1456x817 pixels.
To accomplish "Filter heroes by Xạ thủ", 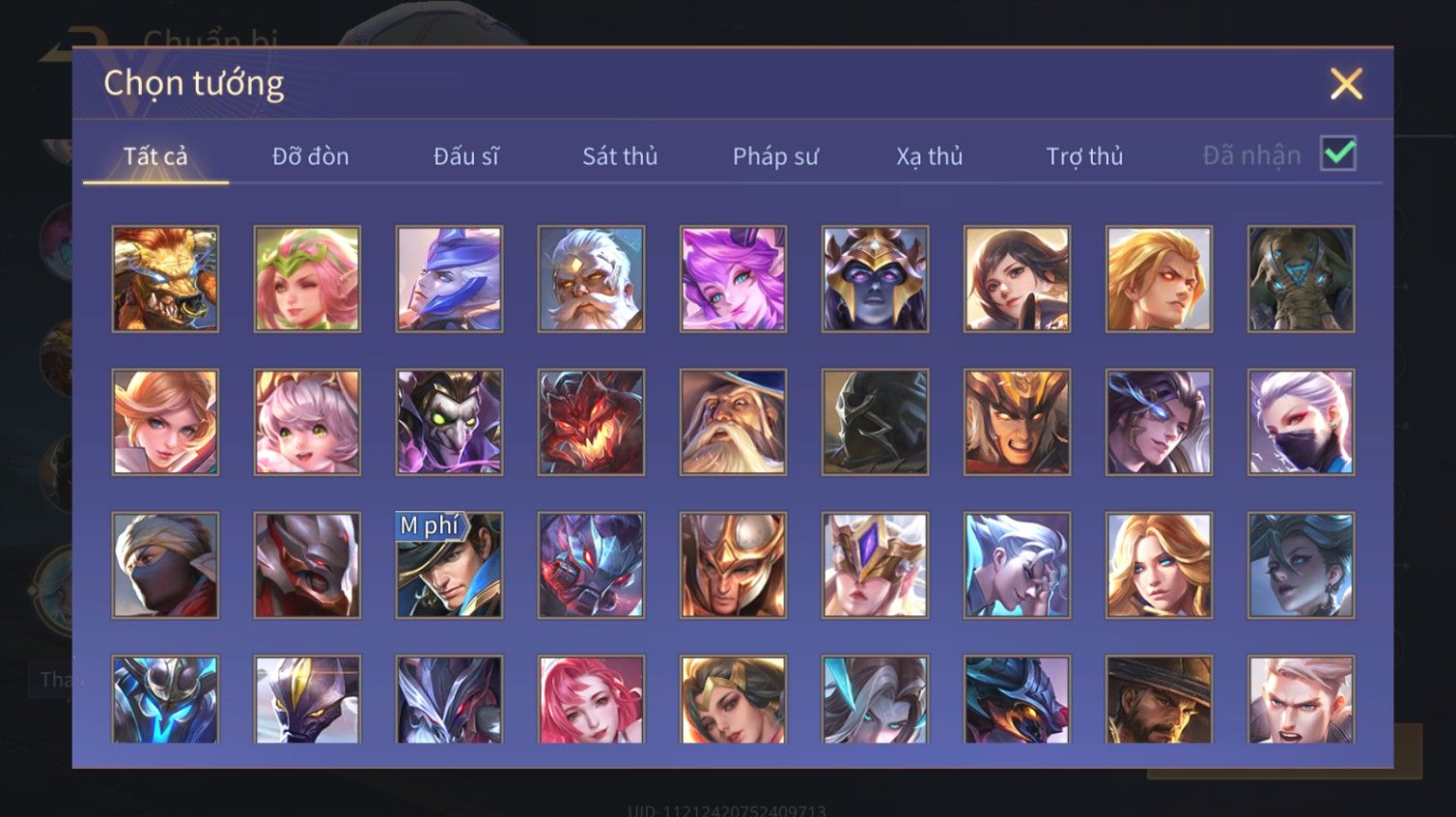I will click(x=929, y=155).
